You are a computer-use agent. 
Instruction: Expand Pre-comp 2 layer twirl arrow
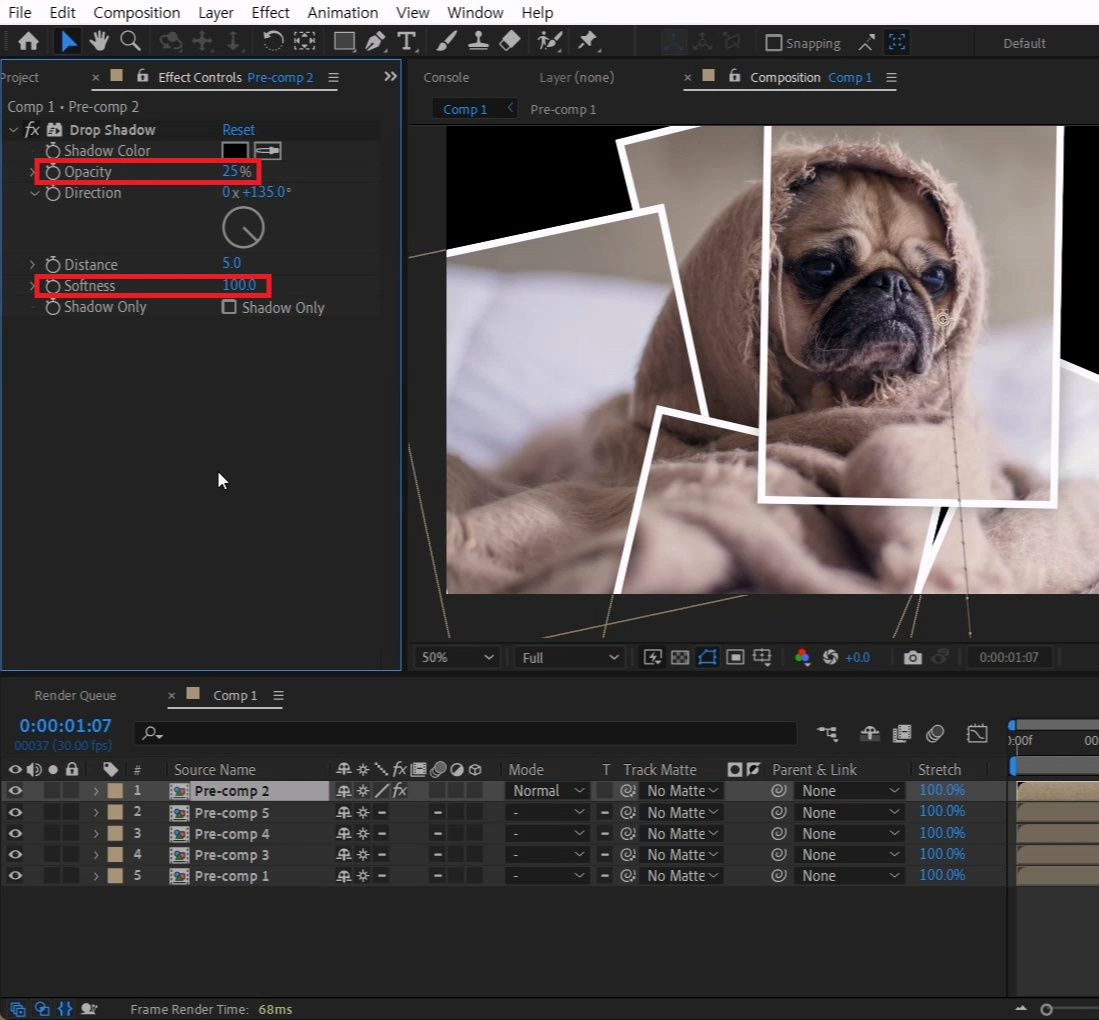point(96,791)
